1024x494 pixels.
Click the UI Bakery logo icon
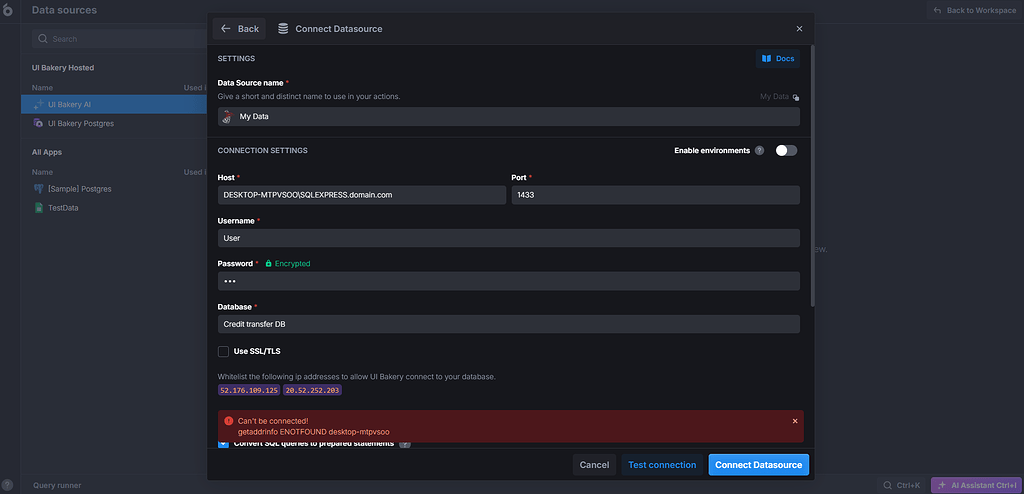point(7,11)
